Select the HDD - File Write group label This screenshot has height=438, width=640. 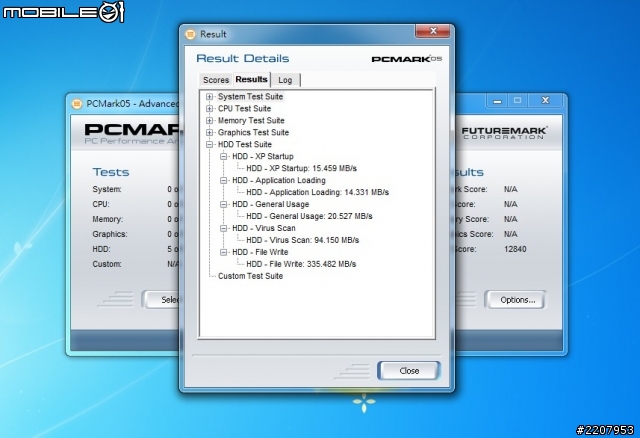260,252
